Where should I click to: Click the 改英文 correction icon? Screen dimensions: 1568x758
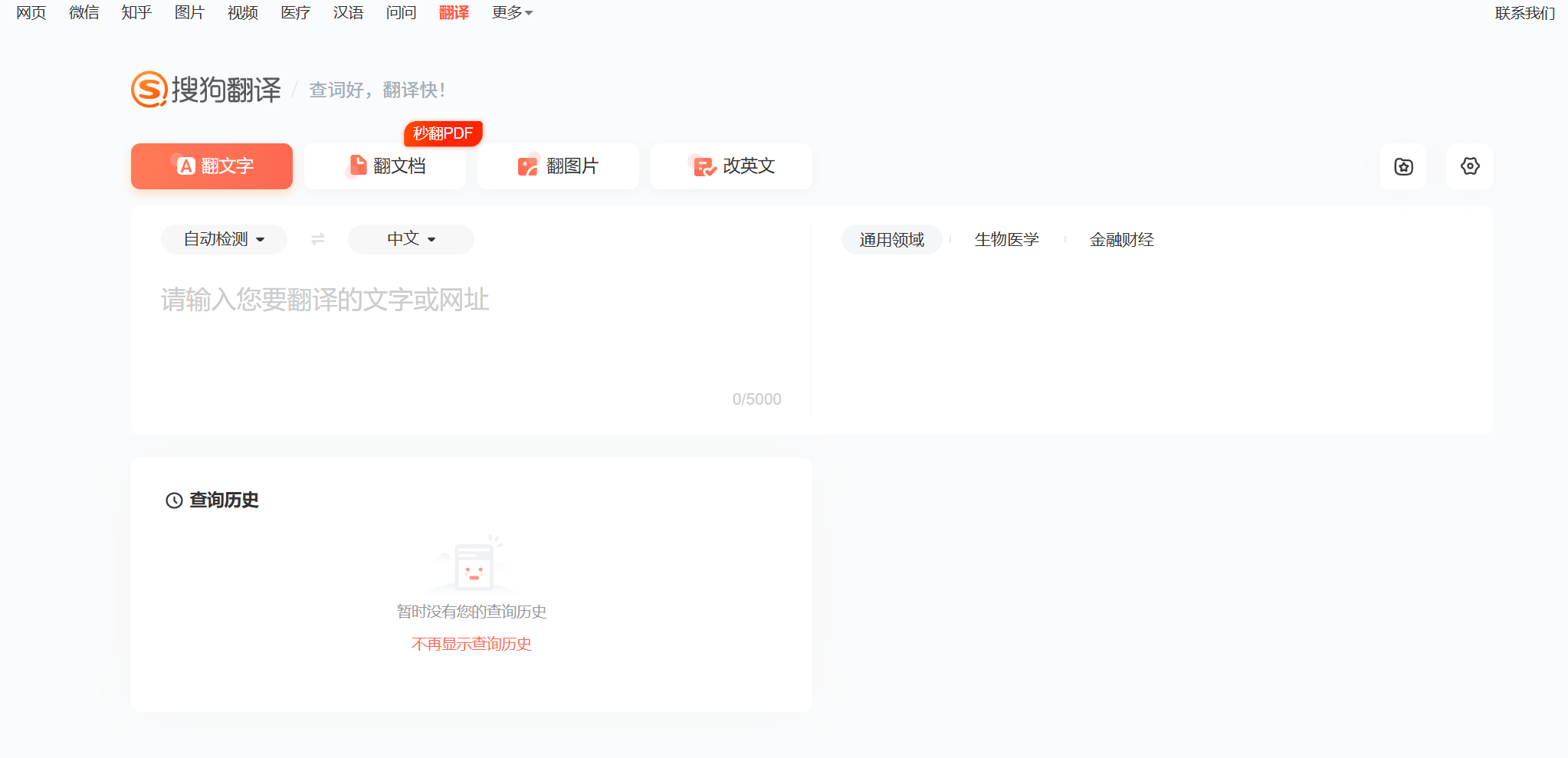[x=704, y=166]
